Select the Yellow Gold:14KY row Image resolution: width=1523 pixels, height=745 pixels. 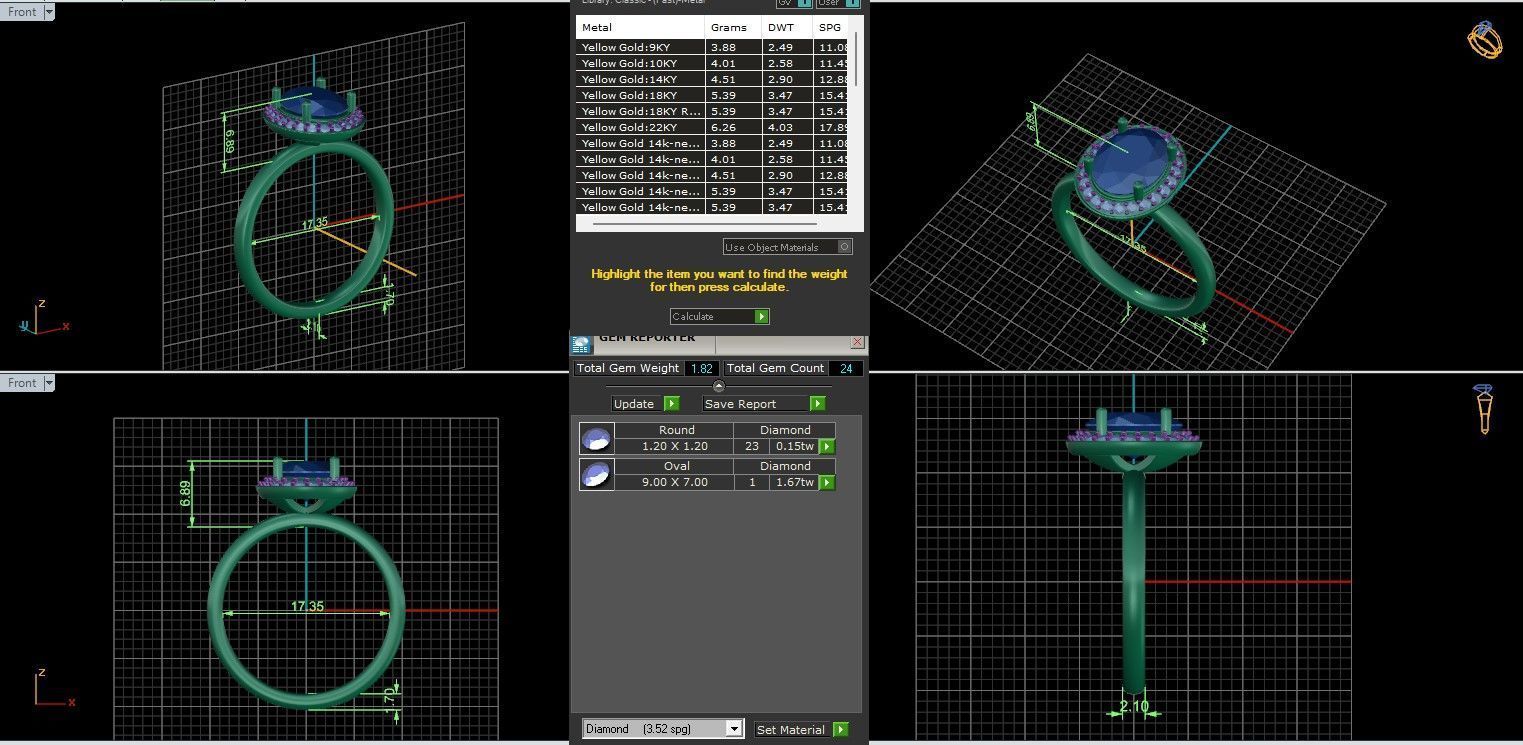coord(712,79)
